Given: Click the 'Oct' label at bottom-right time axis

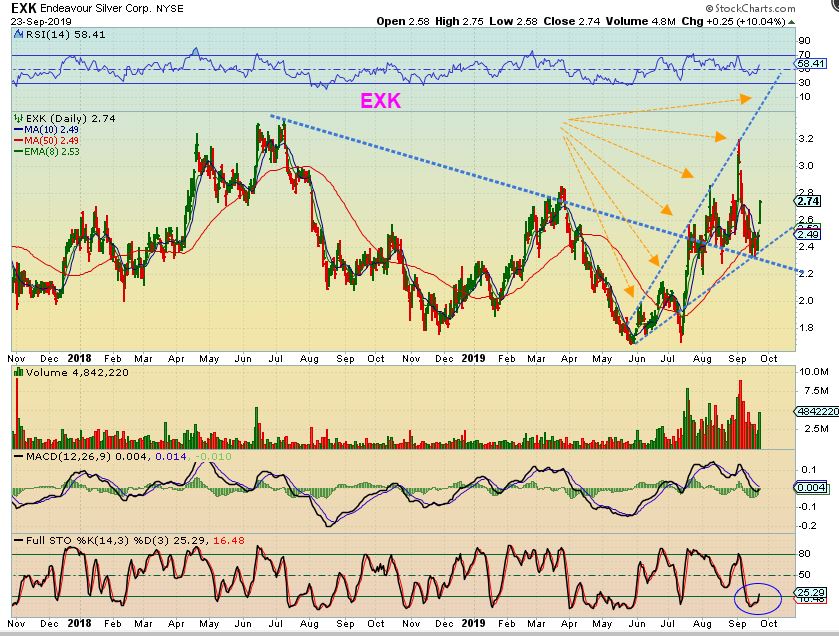Looking at the screenshot, I should 768,624.
